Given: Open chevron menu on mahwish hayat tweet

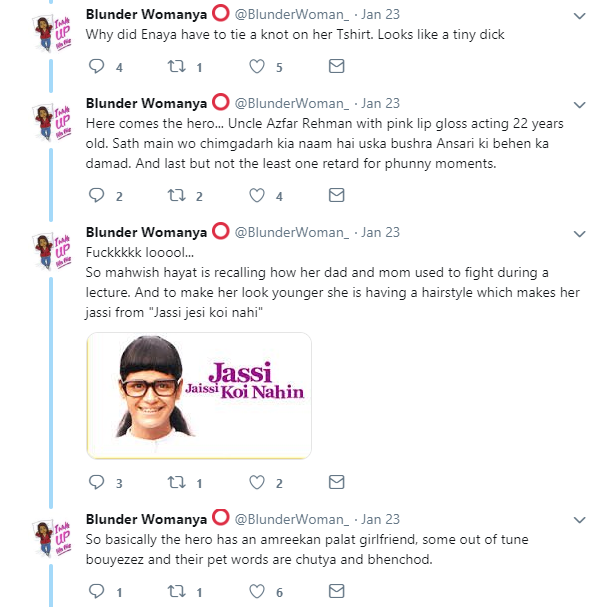Looking at the screenshot, I should pyautogui.click(x=579, y=234).
